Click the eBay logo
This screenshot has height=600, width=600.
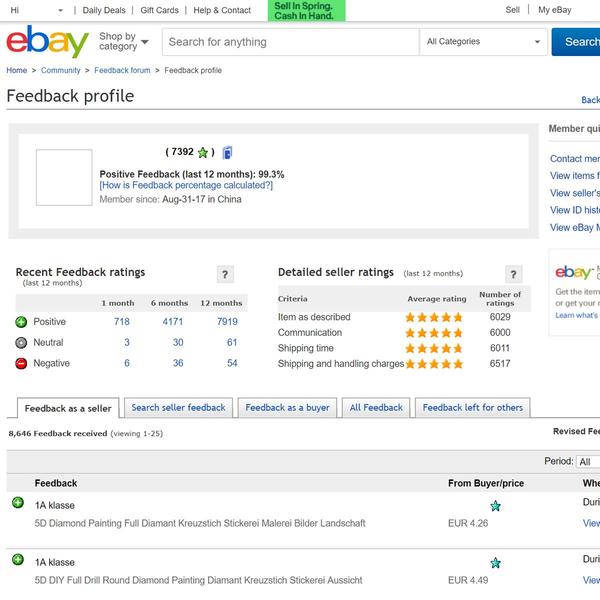(x=47, y=41)
